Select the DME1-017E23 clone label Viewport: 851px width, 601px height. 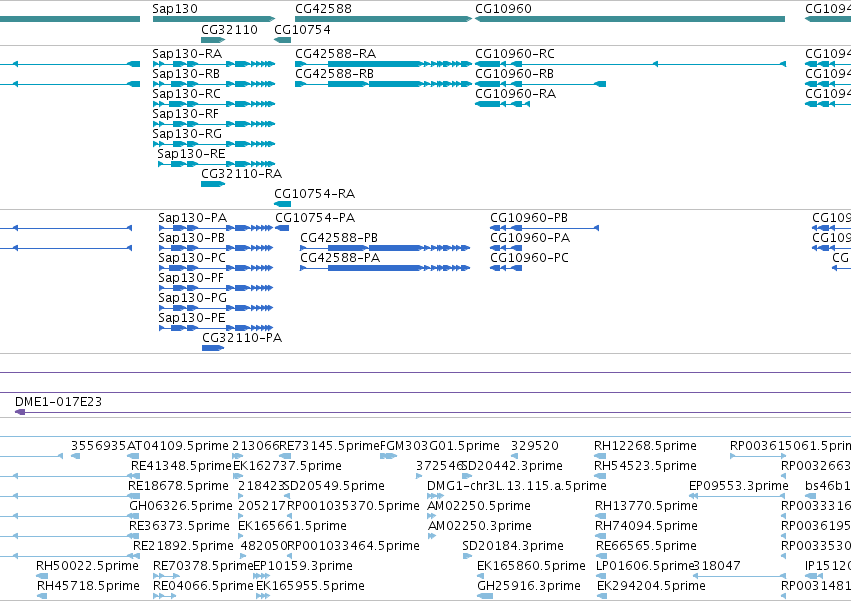(58, 402)
